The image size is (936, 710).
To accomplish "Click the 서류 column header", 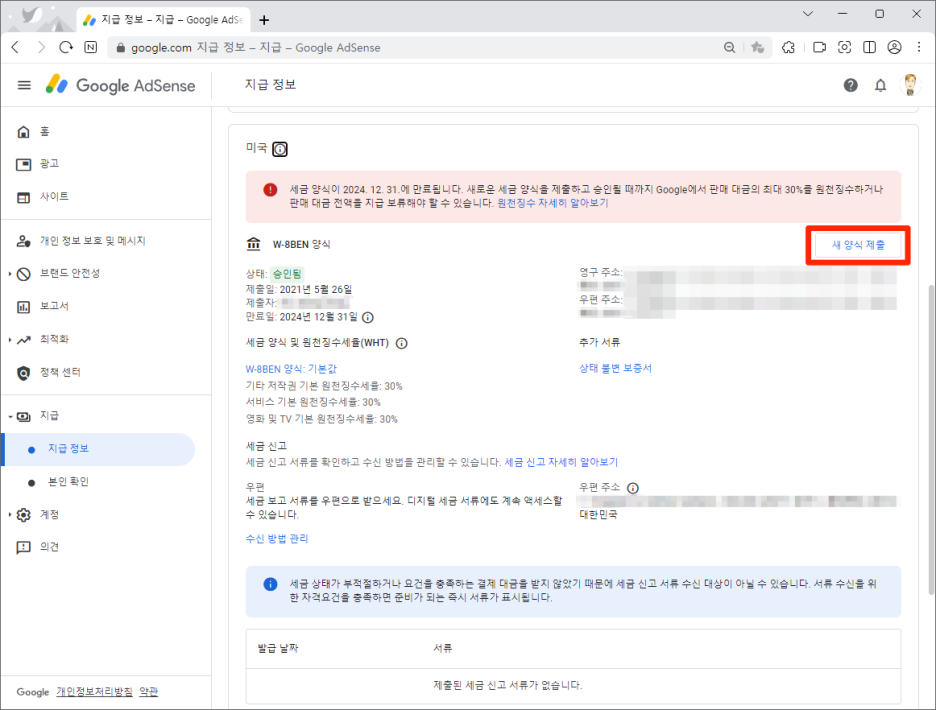I will click(443, 648).
